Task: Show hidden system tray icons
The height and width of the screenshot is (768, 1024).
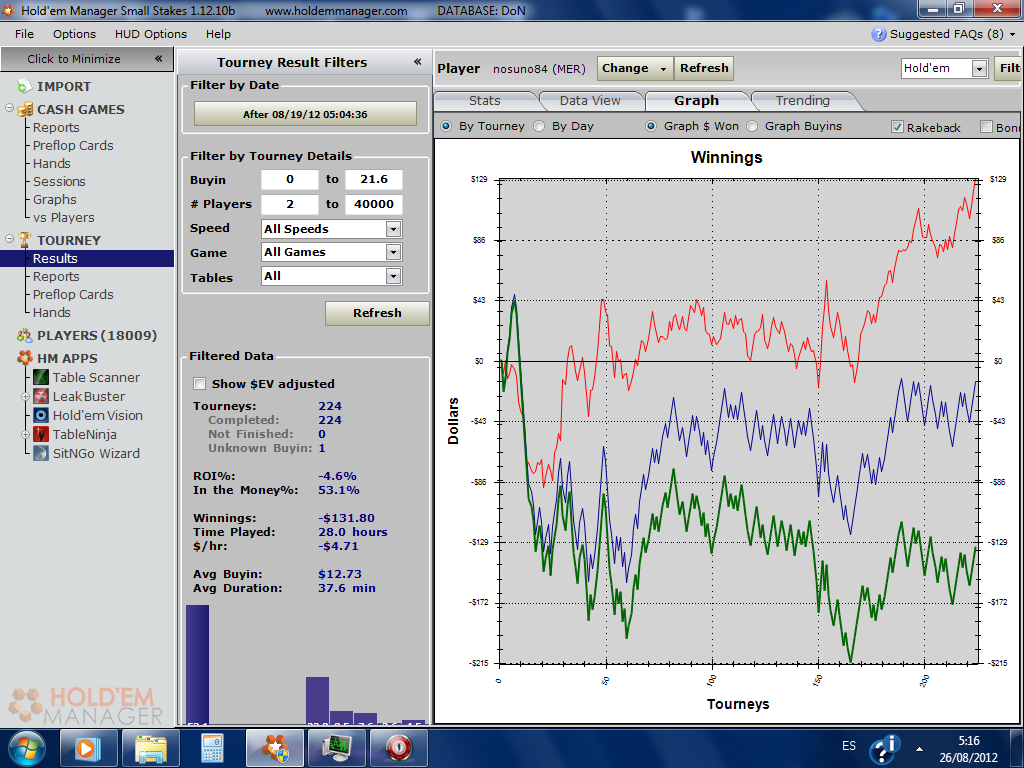Action: (920, 749)
